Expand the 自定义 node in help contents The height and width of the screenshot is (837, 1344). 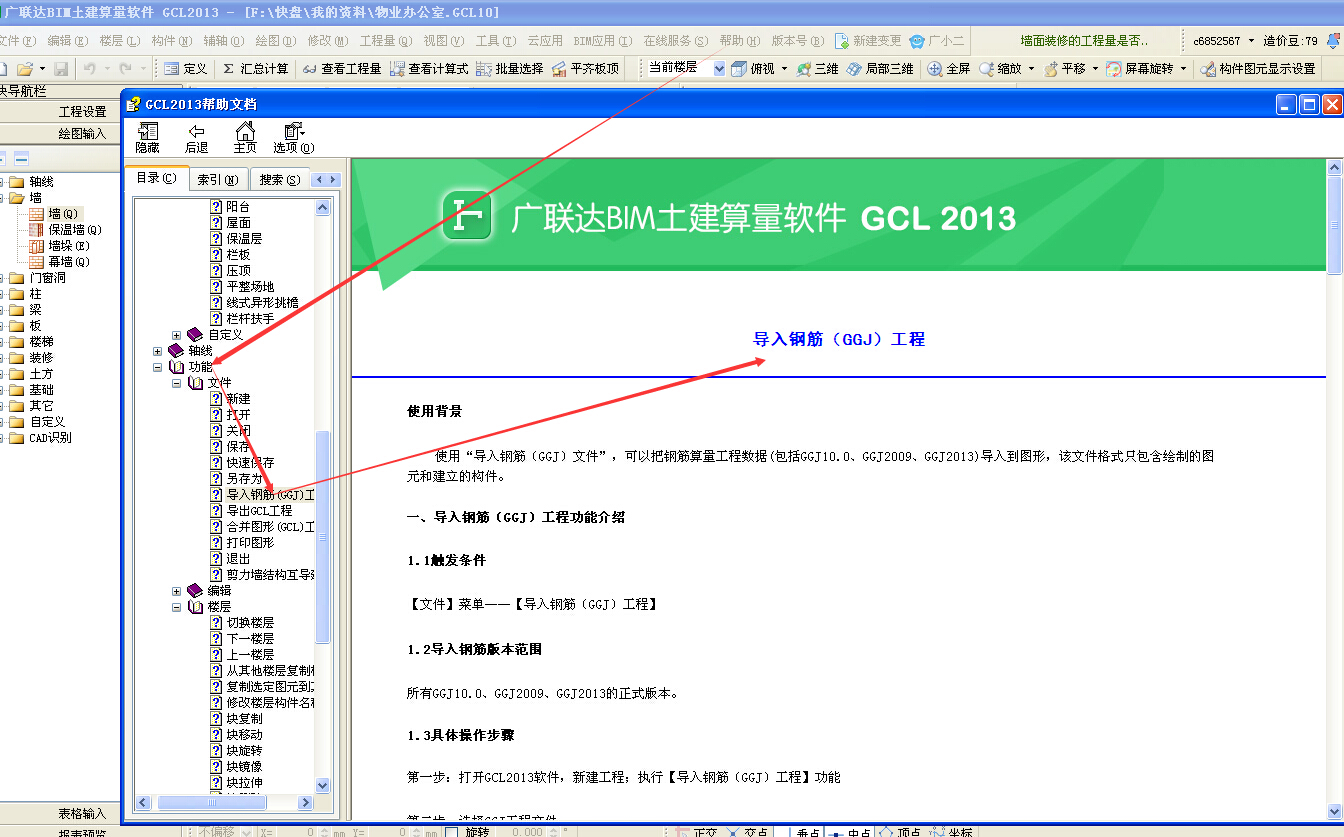[176, 335]
